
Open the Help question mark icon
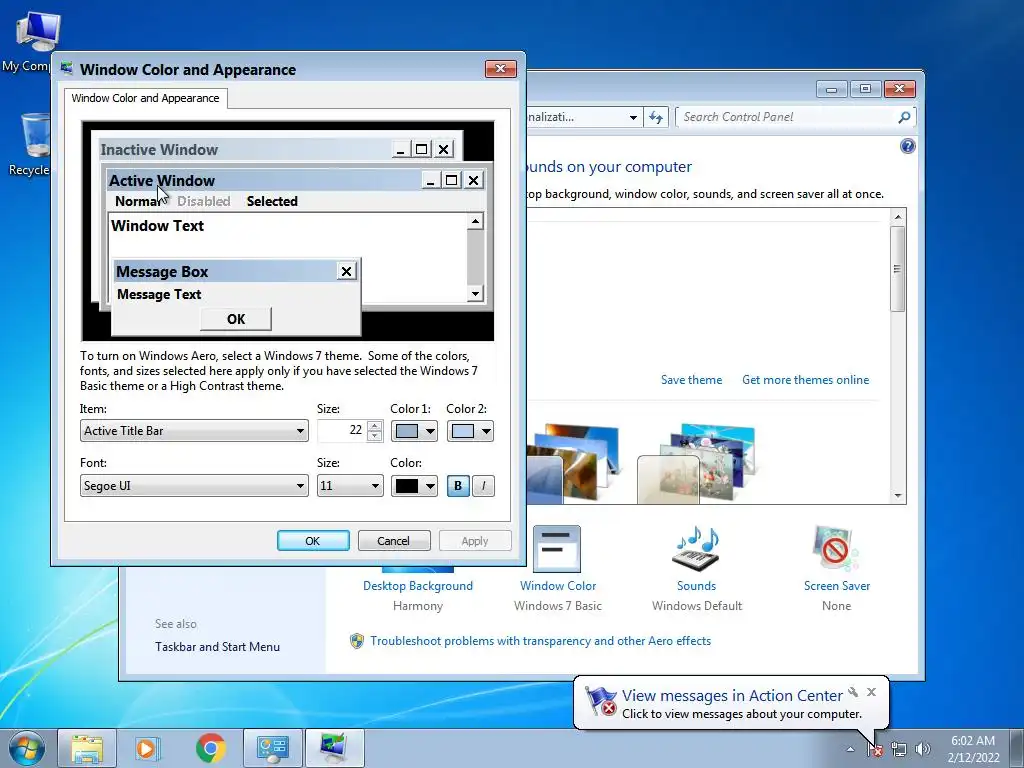(x=908, y=146)
